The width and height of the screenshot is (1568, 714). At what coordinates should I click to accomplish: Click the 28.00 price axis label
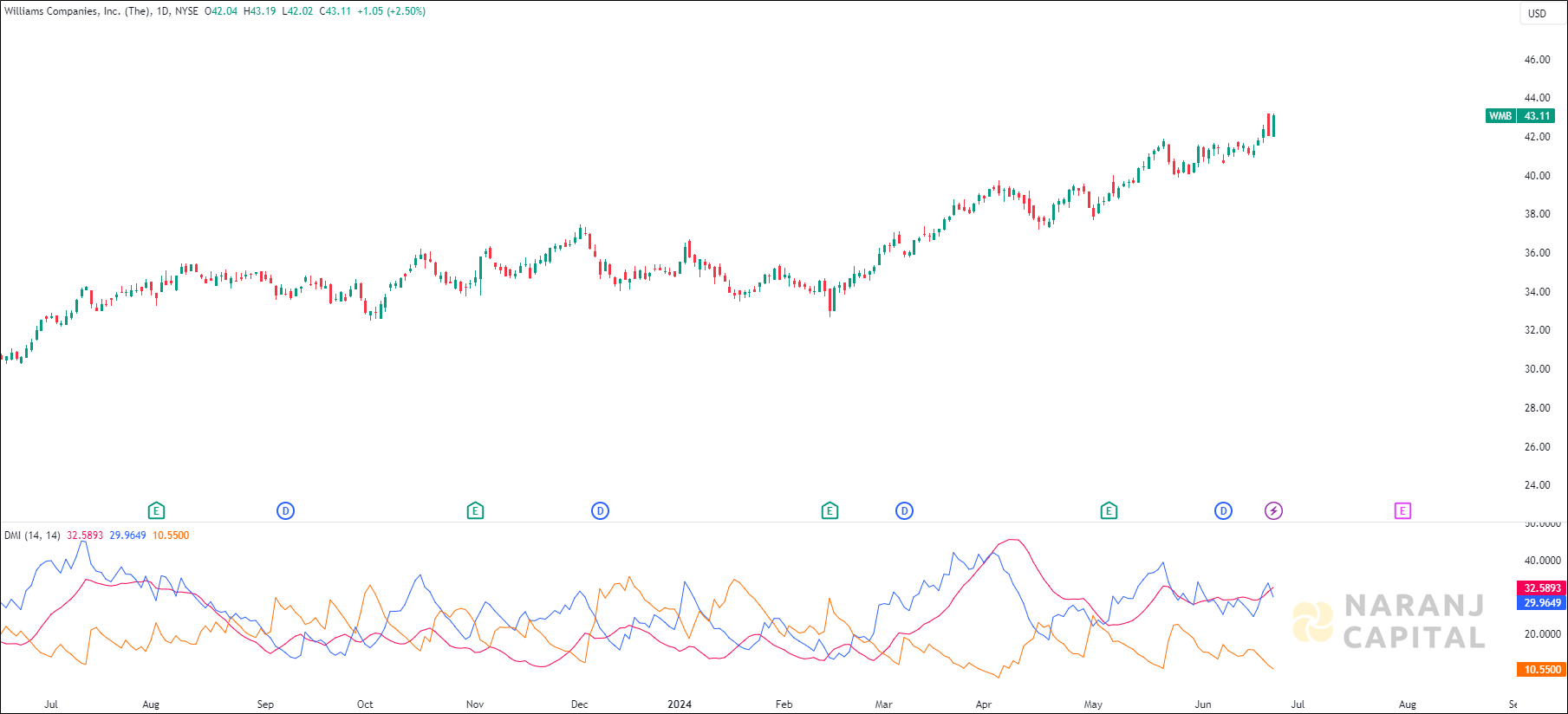pos(1537,408)
